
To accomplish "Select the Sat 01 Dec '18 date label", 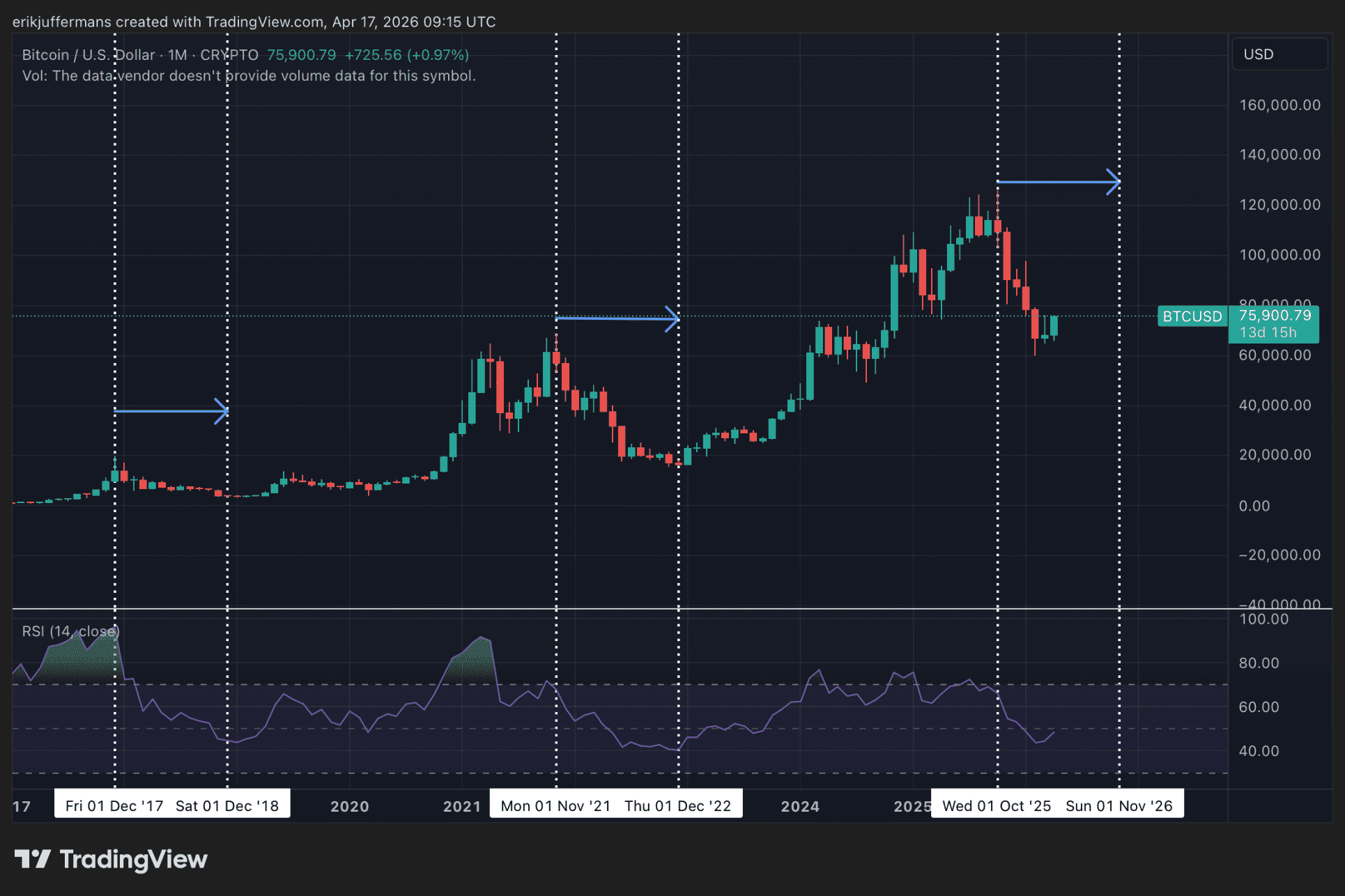I will 227,806.
